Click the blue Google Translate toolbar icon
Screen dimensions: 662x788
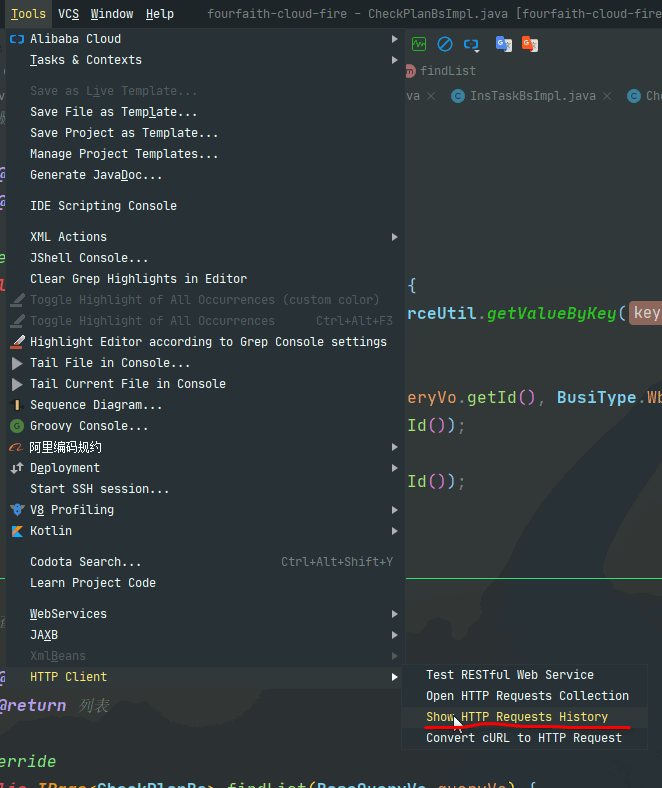504,44
